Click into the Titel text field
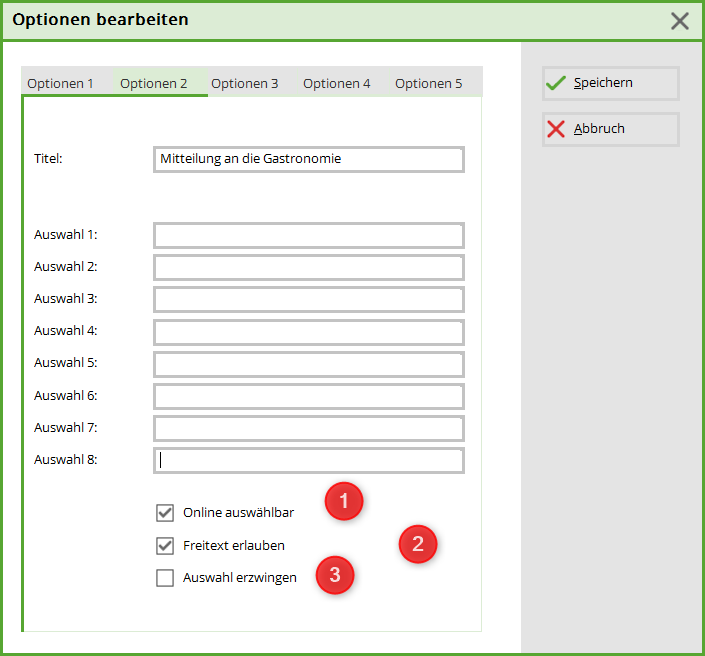This screenshot has height=656, width=705. coord(308,159)
